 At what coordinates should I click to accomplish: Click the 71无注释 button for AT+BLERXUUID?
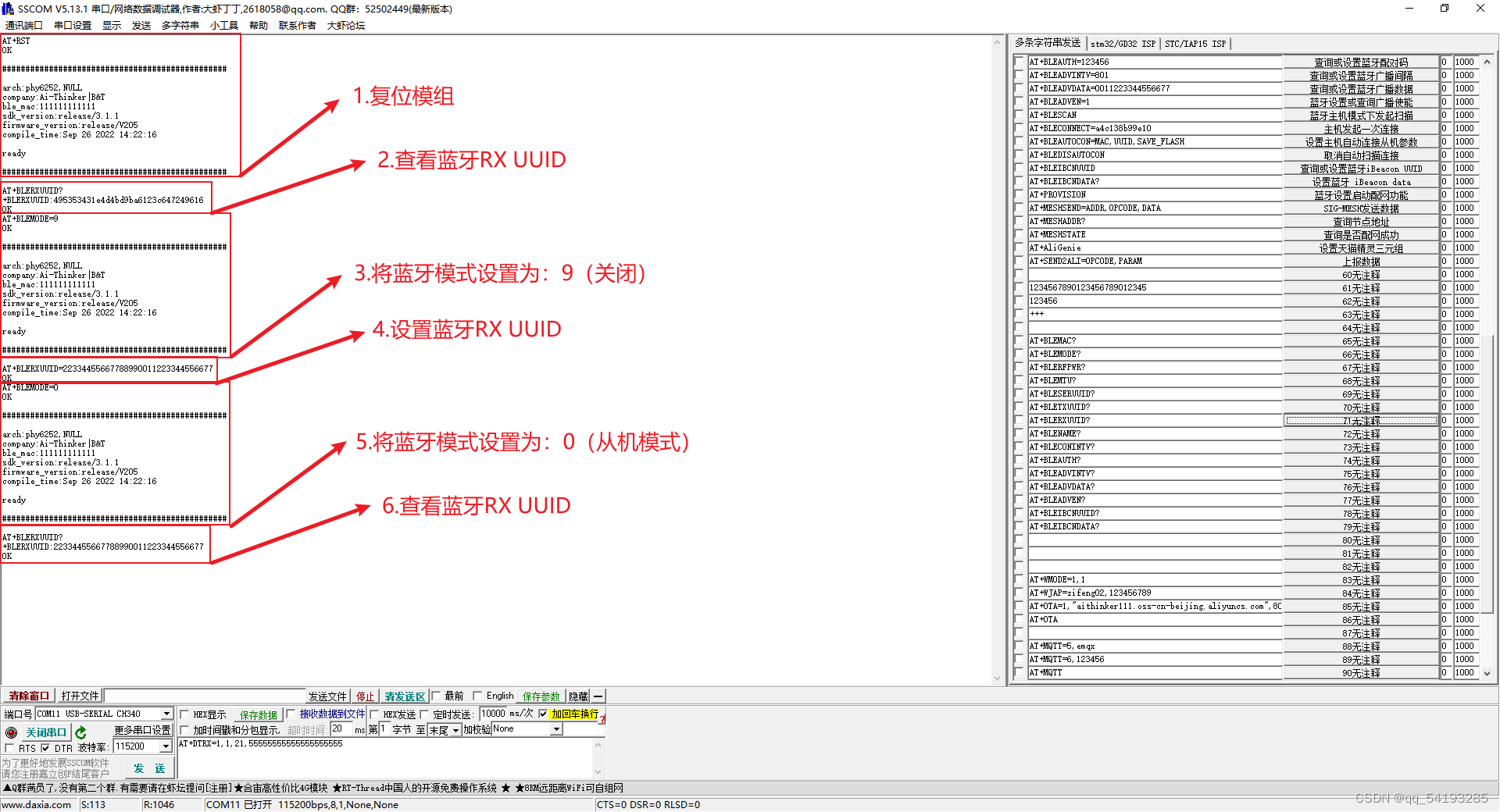pyautogui.click(x=1361, y=421)
